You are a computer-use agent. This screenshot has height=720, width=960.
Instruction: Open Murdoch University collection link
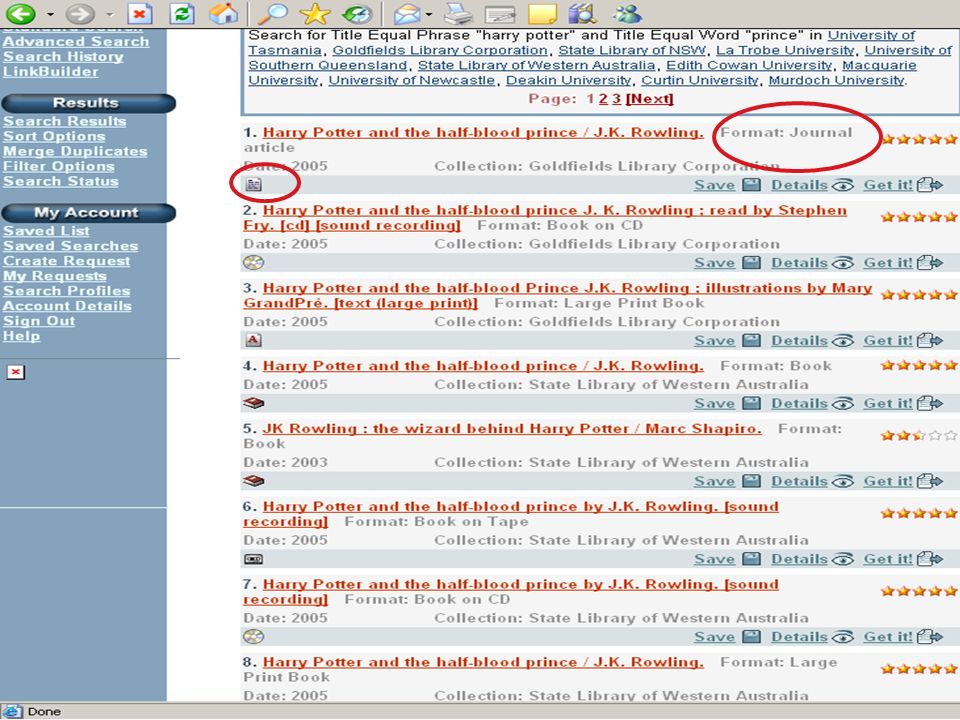tap(836, 80)
